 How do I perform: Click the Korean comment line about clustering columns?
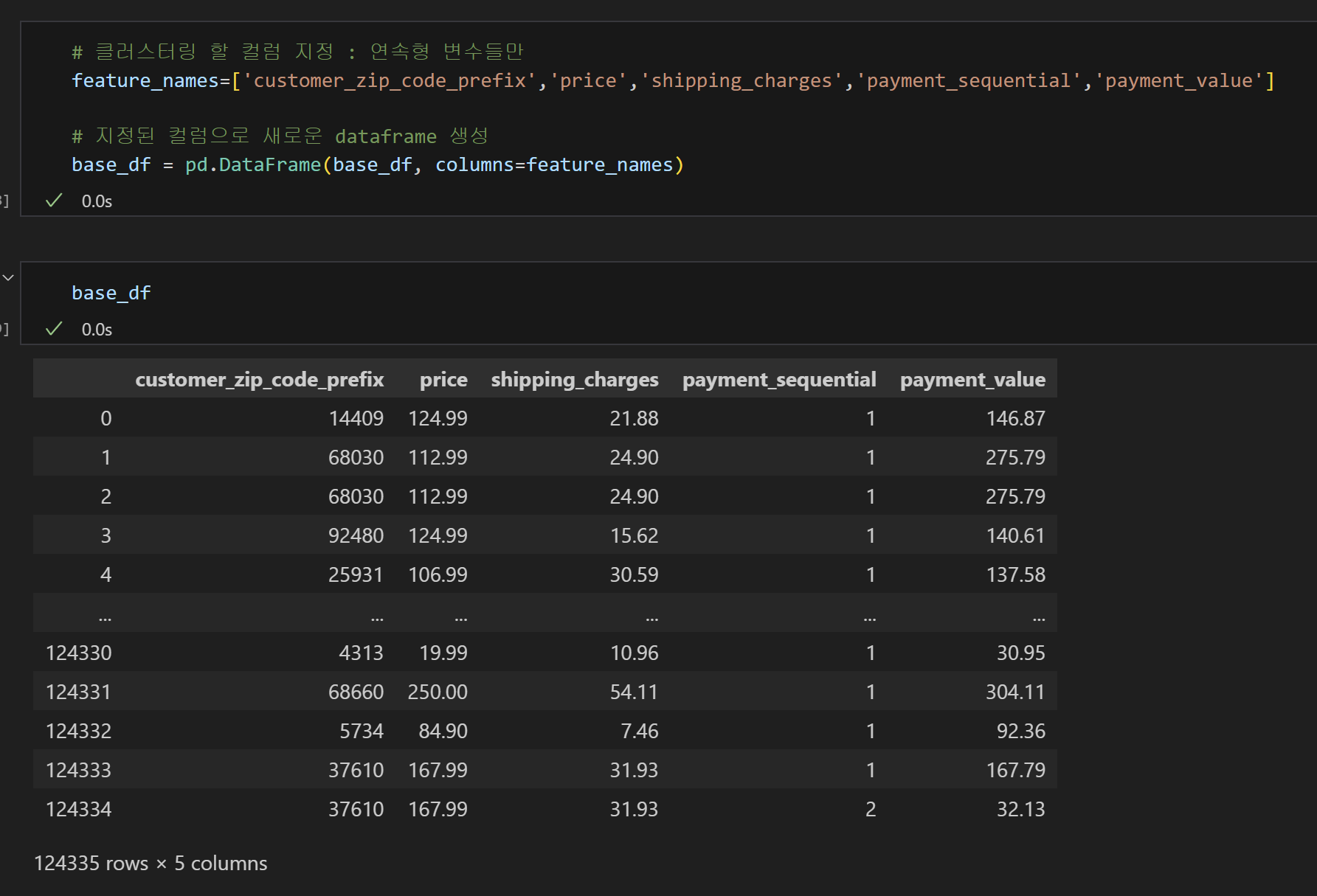pyautogui.click(x=297, y=52)
